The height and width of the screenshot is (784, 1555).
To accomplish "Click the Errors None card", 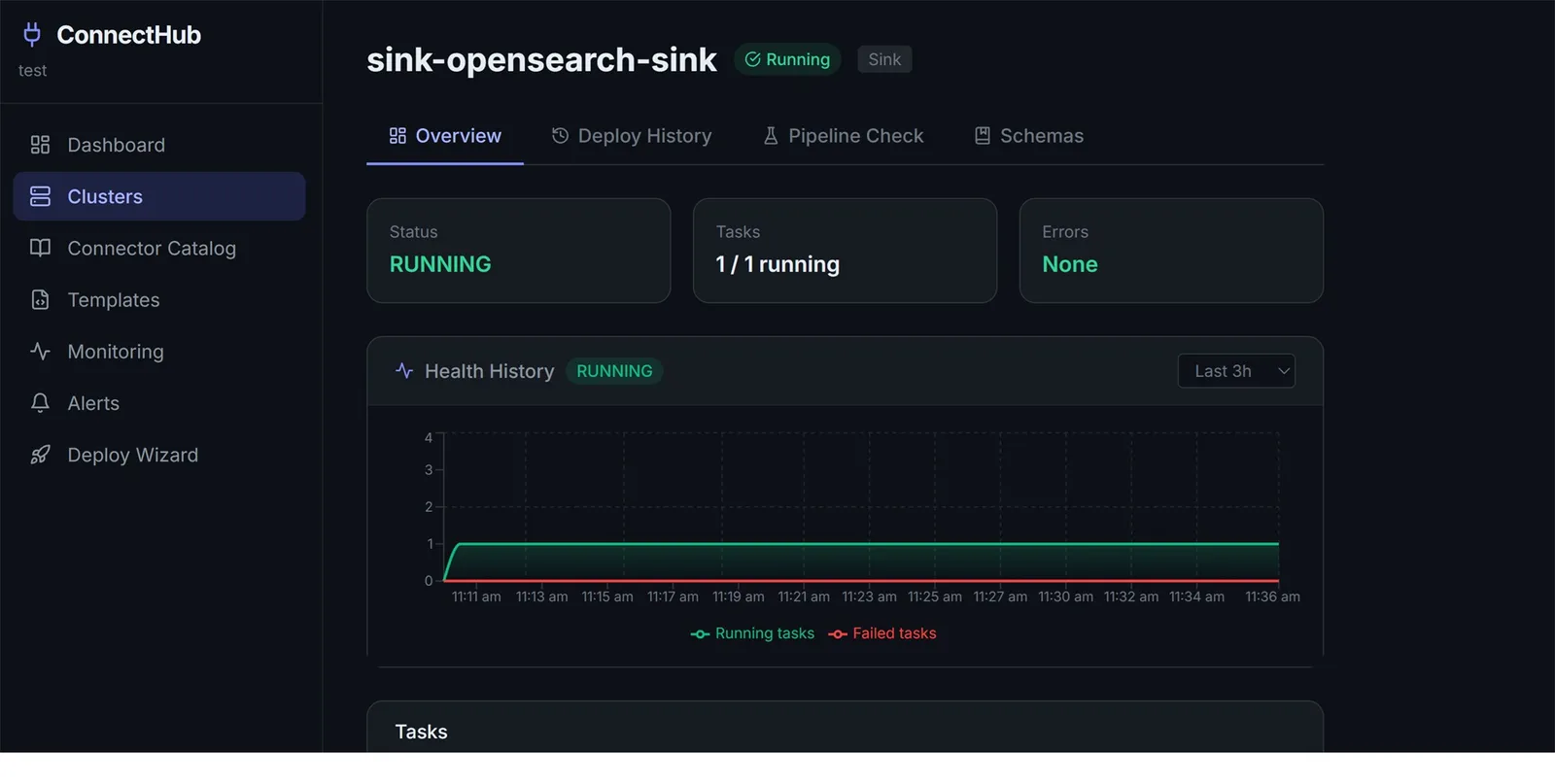I will pos(1171,251).
